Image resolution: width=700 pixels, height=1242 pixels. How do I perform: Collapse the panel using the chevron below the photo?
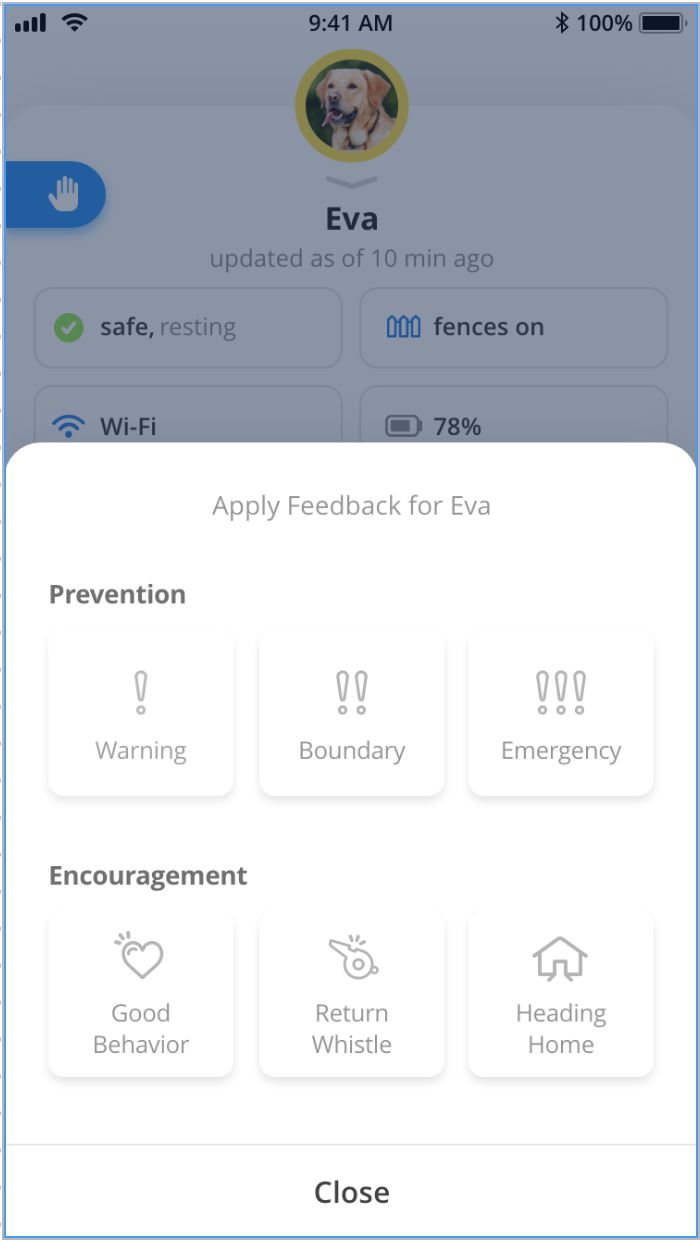[x=351, y=182]
